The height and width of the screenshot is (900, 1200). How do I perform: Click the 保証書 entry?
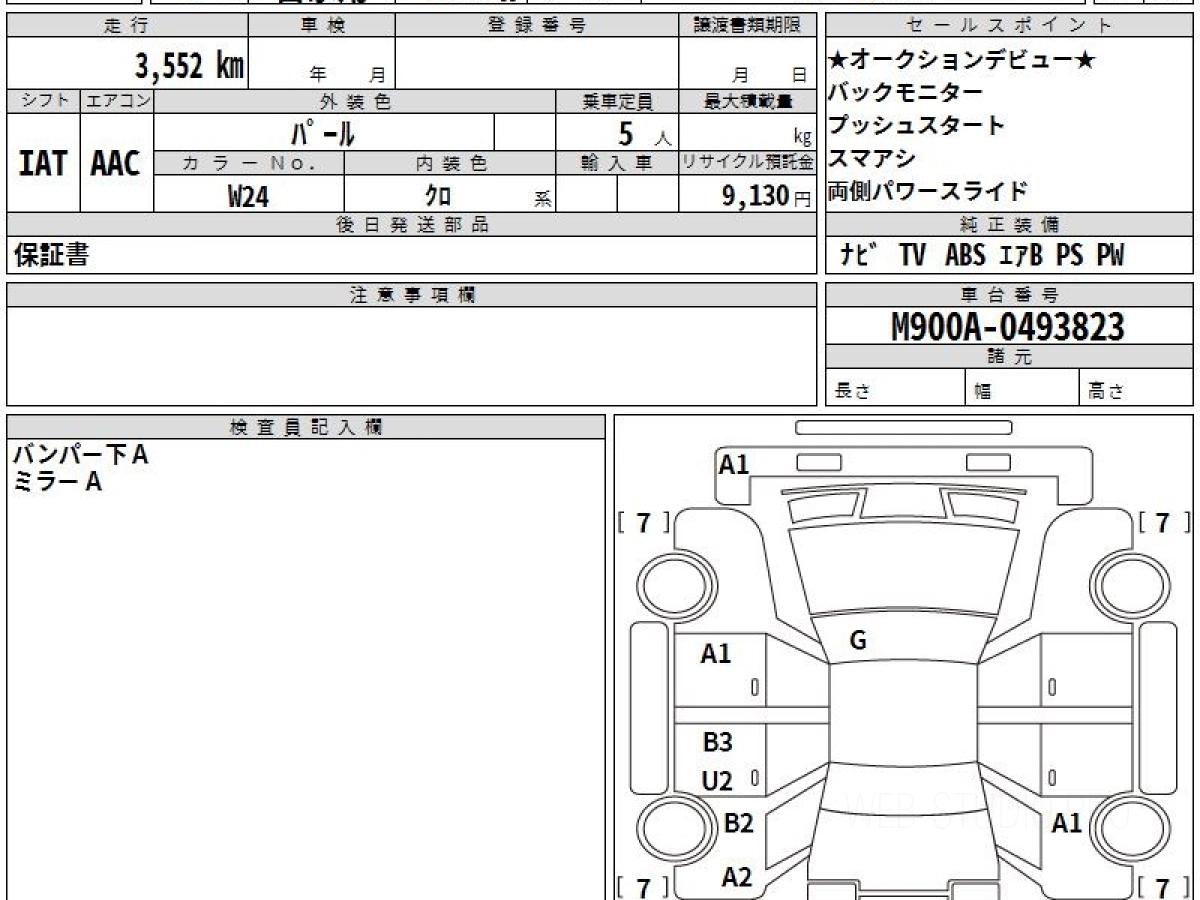click(52, 255)
